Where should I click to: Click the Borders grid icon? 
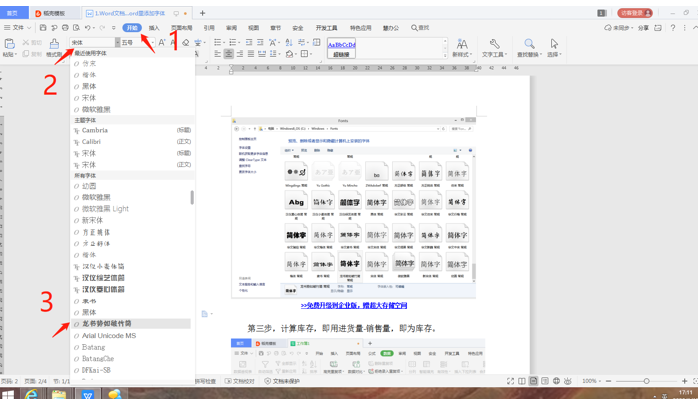coord(304,54)
